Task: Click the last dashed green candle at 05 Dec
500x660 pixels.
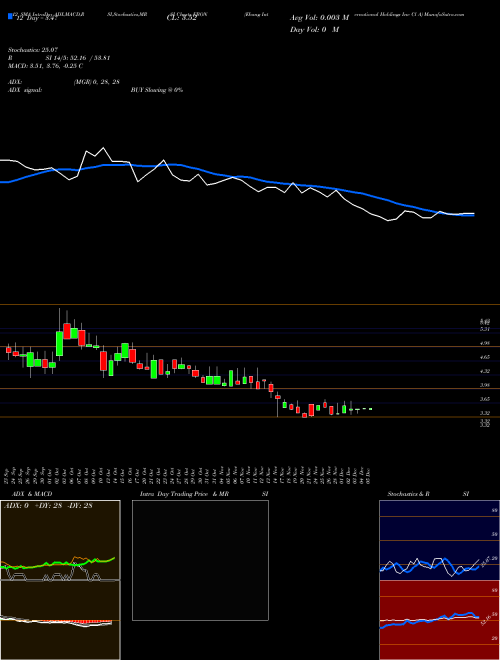Action: coord(370,409)
